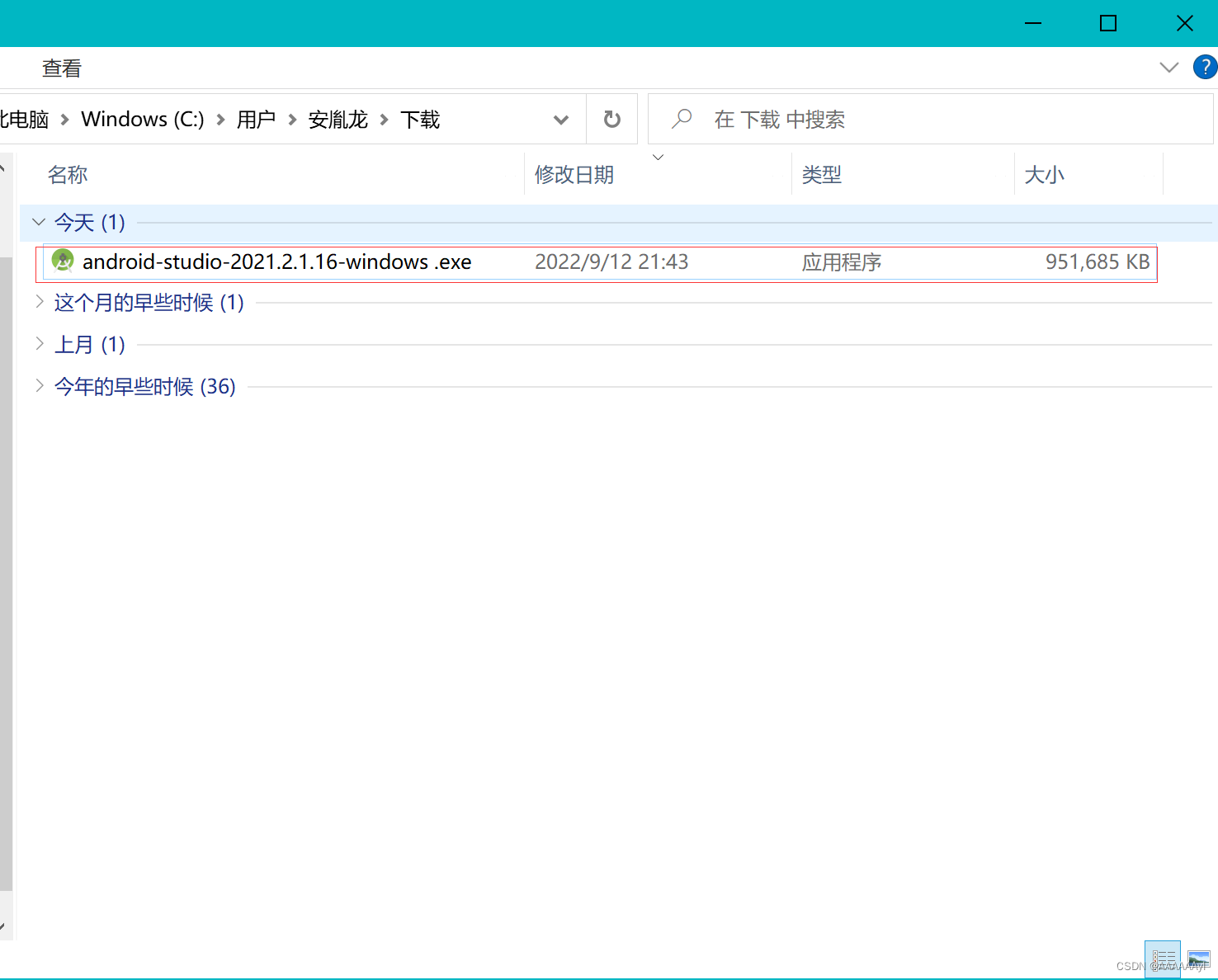Maximize the File Explorer window
1218x980 pixels.
pyautogui.click(x=1108, y=23)
